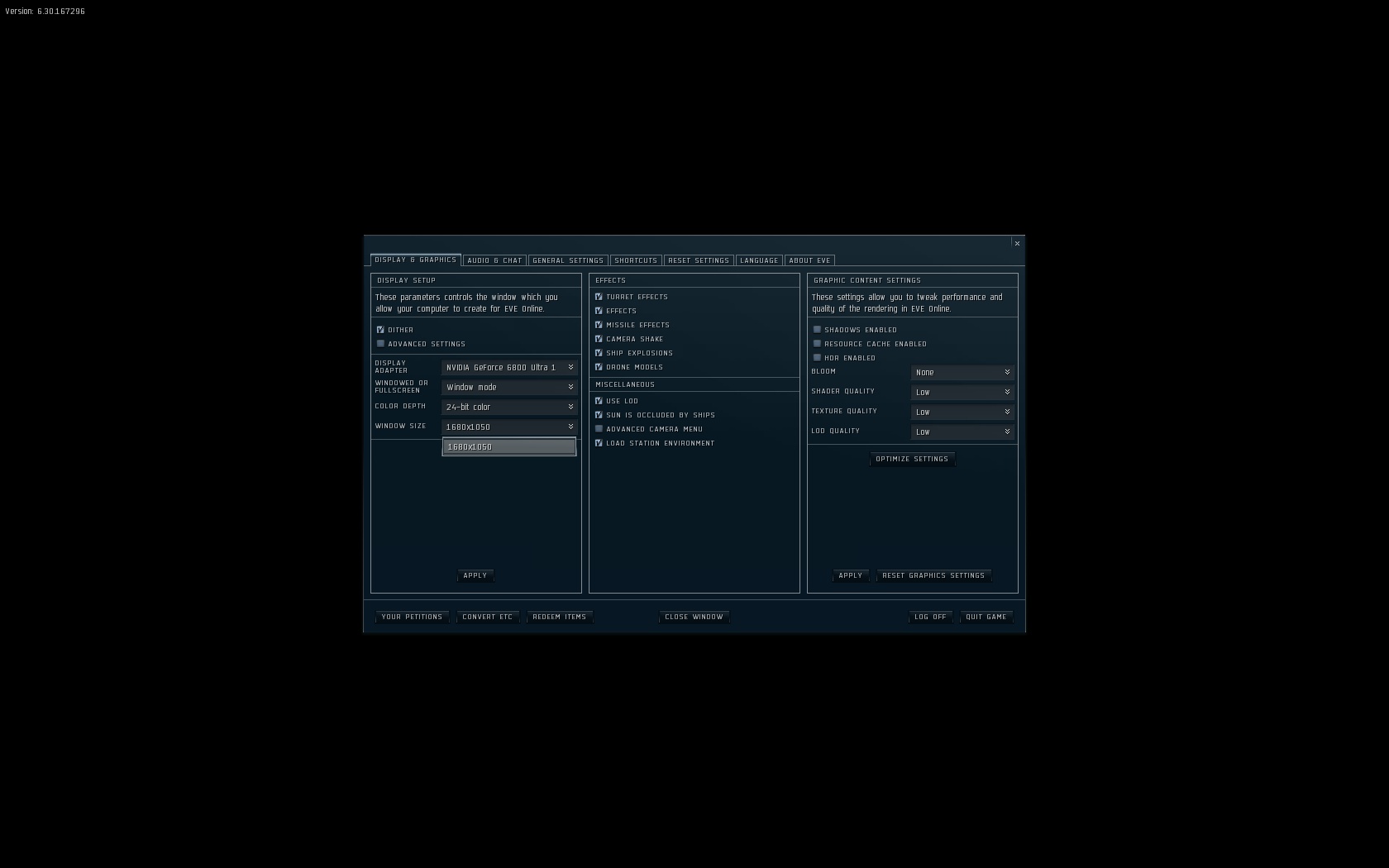
Task: Click the Optimize Settings button
Action: (912, 460)
